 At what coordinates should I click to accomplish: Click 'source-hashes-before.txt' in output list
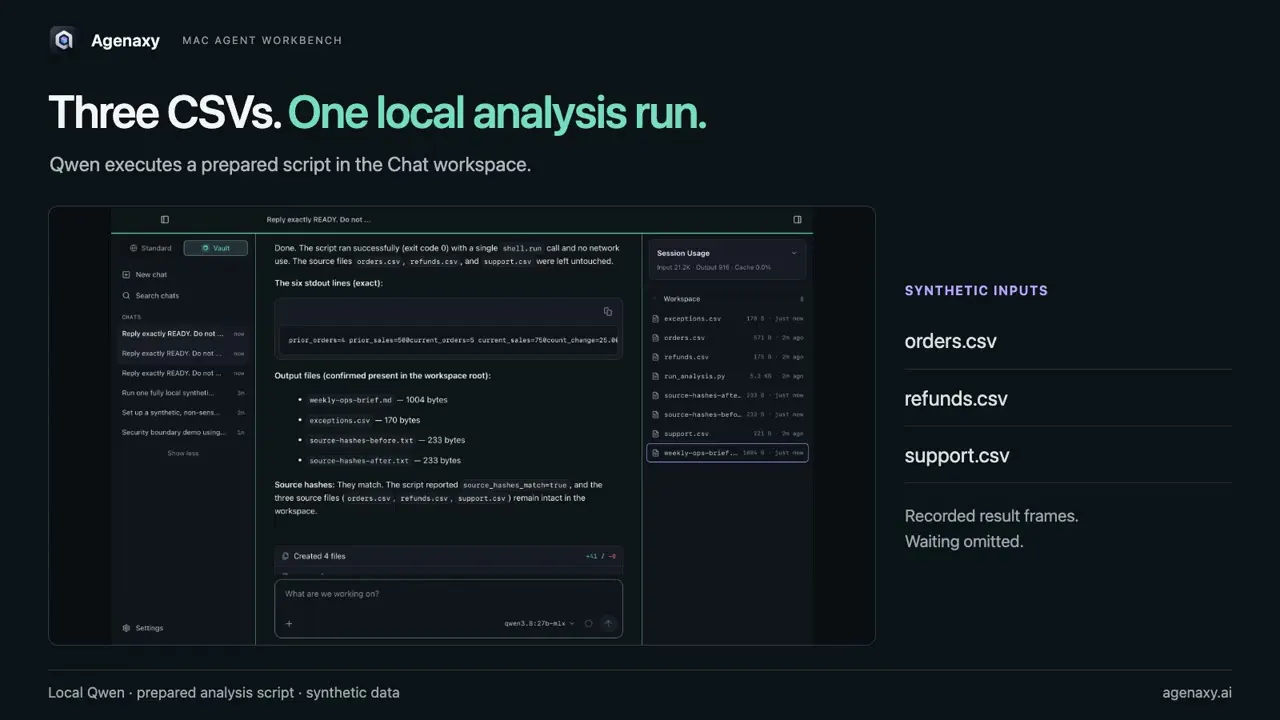(x=361, y=440)
